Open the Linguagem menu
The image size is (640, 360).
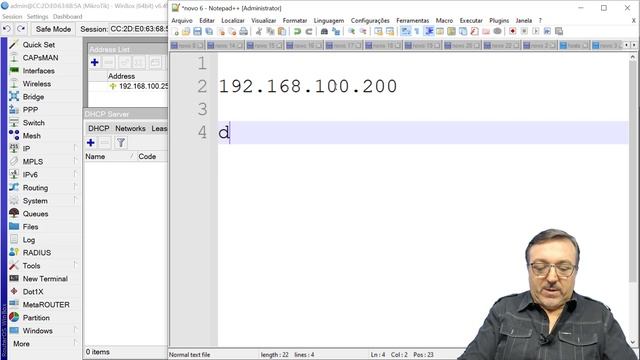tap(329, 20)
